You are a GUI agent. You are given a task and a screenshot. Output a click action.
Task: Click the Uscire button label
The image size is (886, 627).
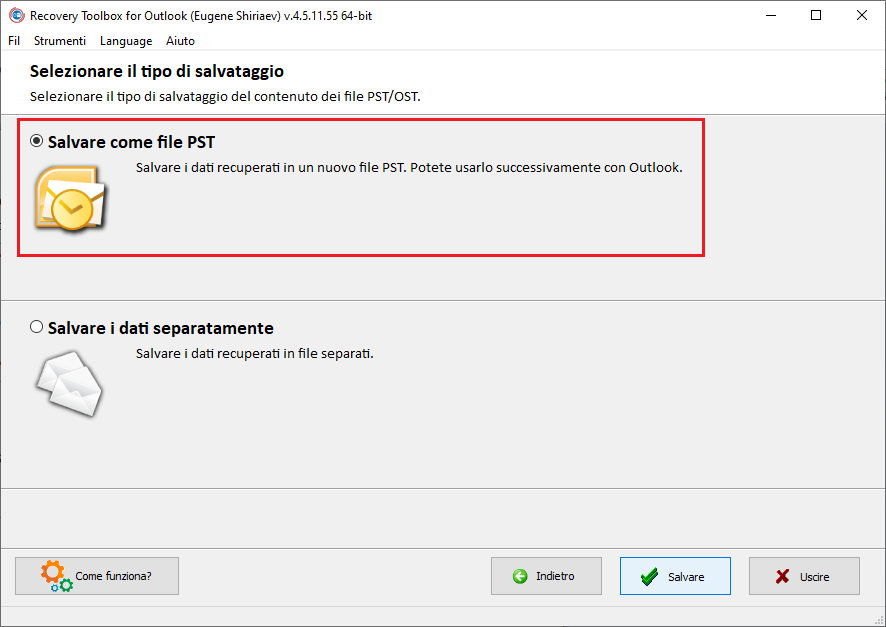click(814, 577)
